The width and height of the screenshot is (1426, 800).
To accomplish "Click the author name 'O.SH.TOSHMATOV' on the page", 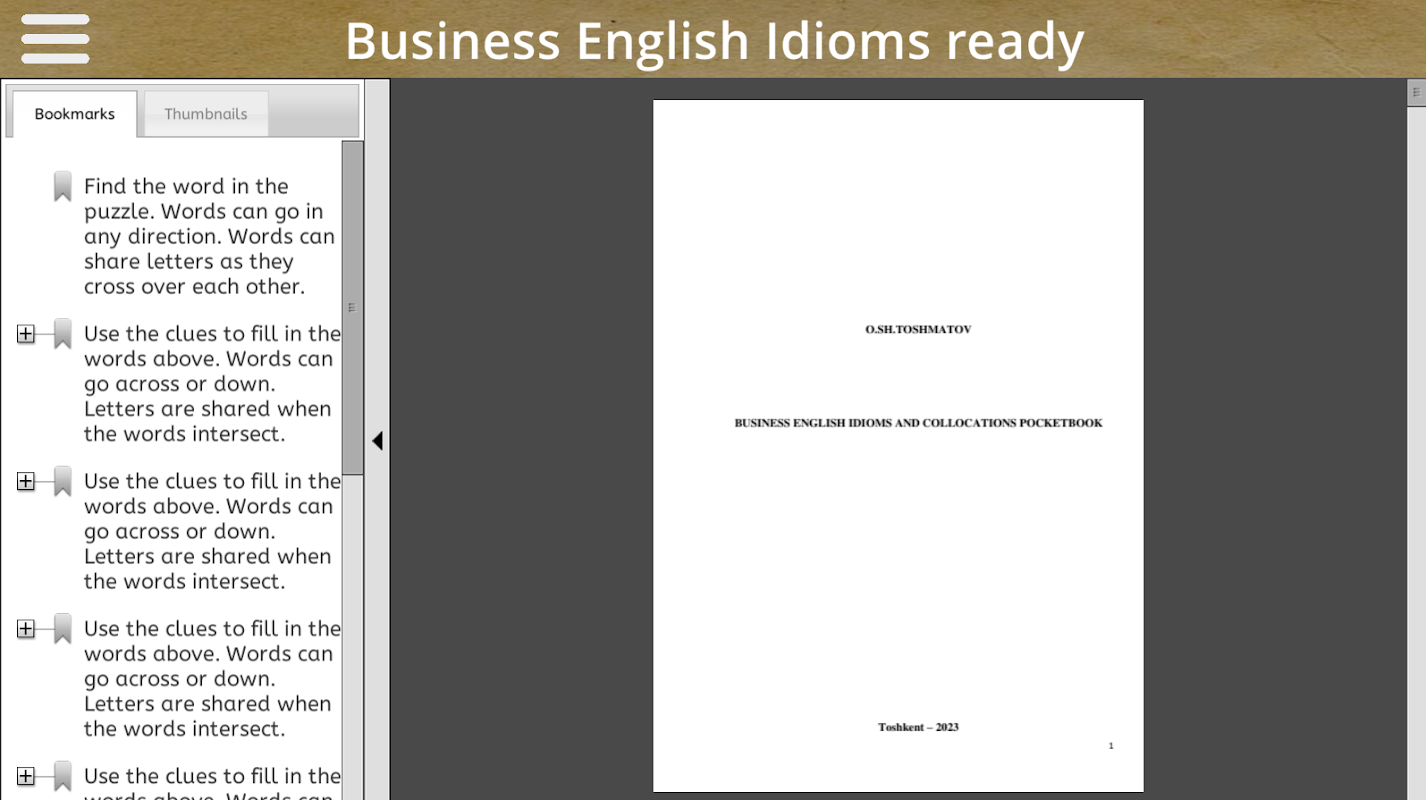I will pos(918,329).
